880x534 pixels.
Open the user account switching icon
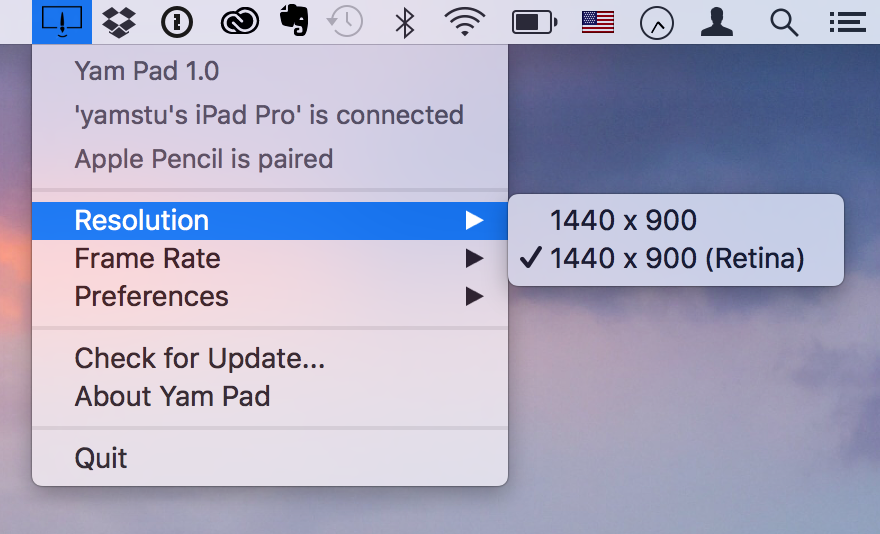[x=717, y=22]
